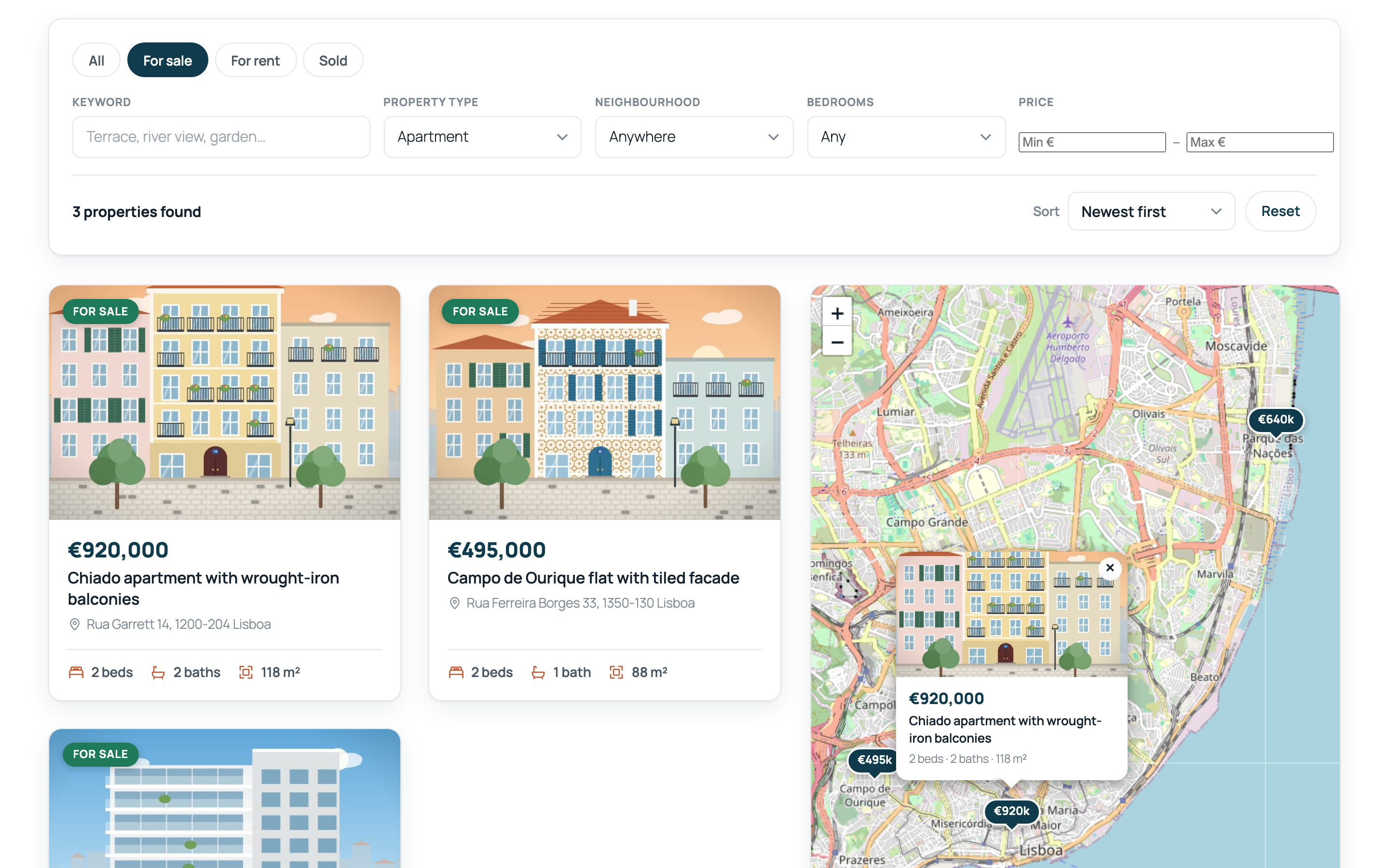Select the For sale filter
Viewport: 1389px width, 868px height.
point(168,60)
